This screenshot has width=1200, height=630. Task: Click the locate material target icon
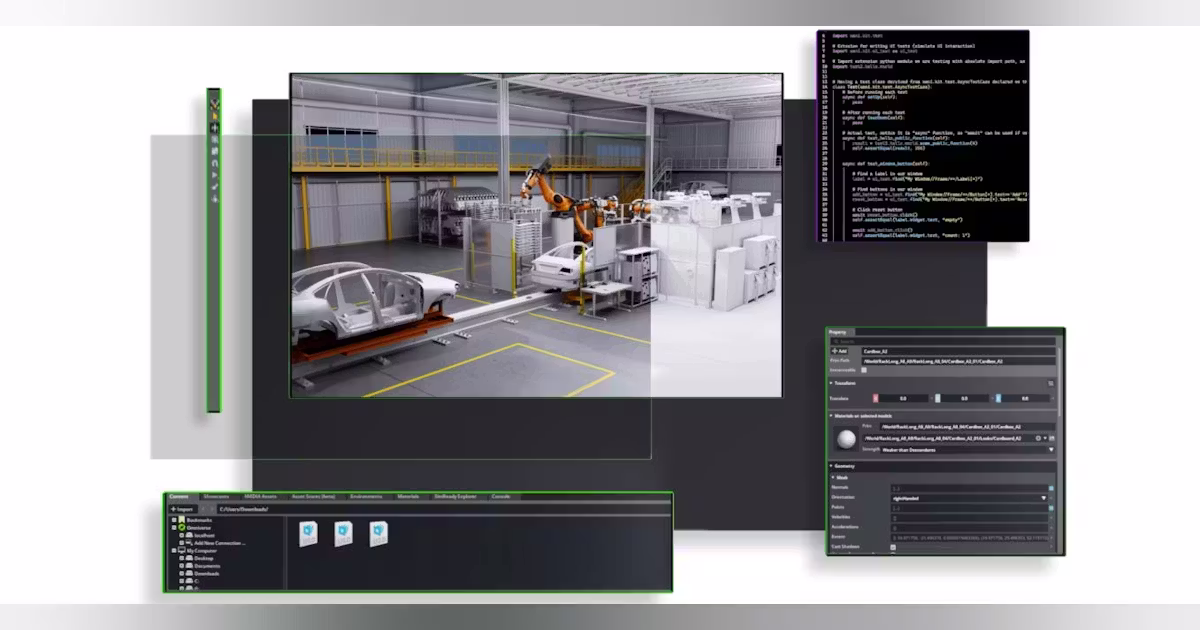1038,438
